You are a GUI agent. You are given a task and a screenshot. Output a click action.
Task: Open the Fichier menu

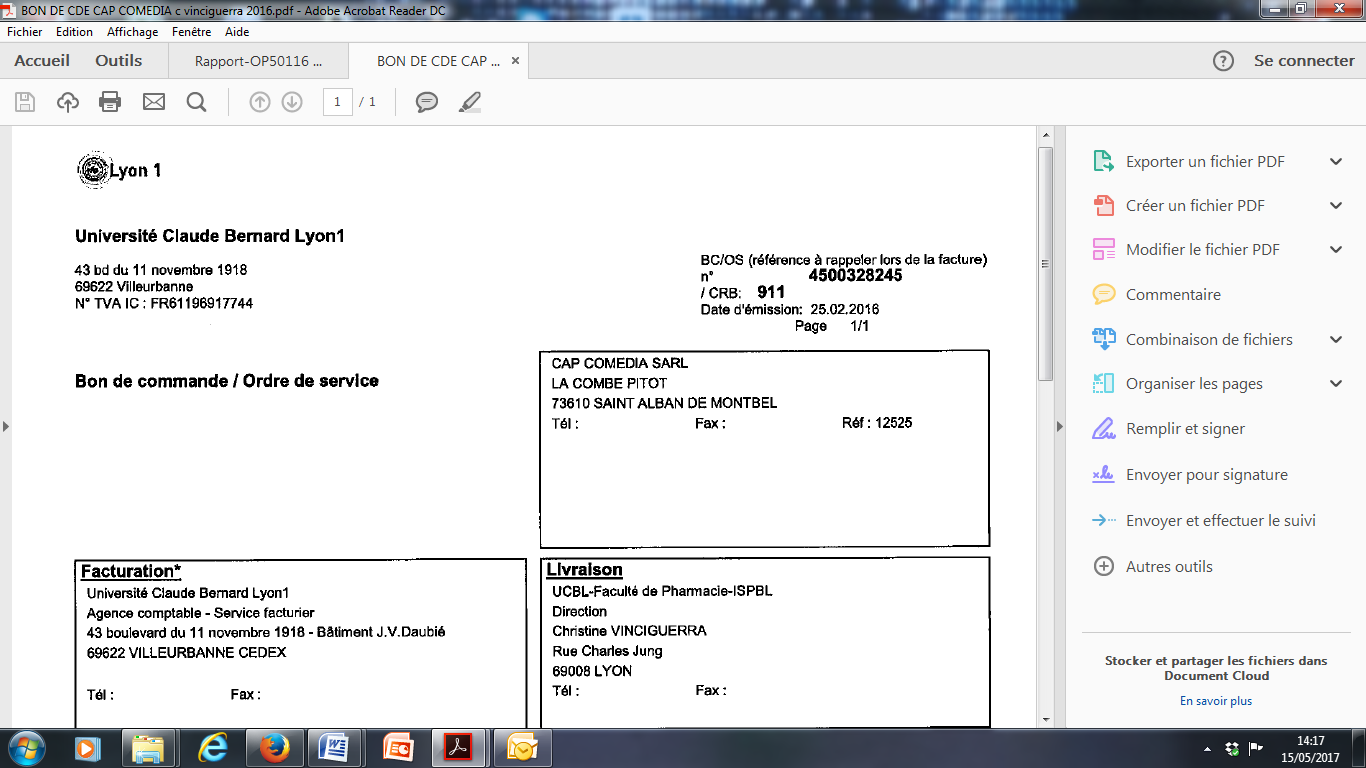(25, 32)
